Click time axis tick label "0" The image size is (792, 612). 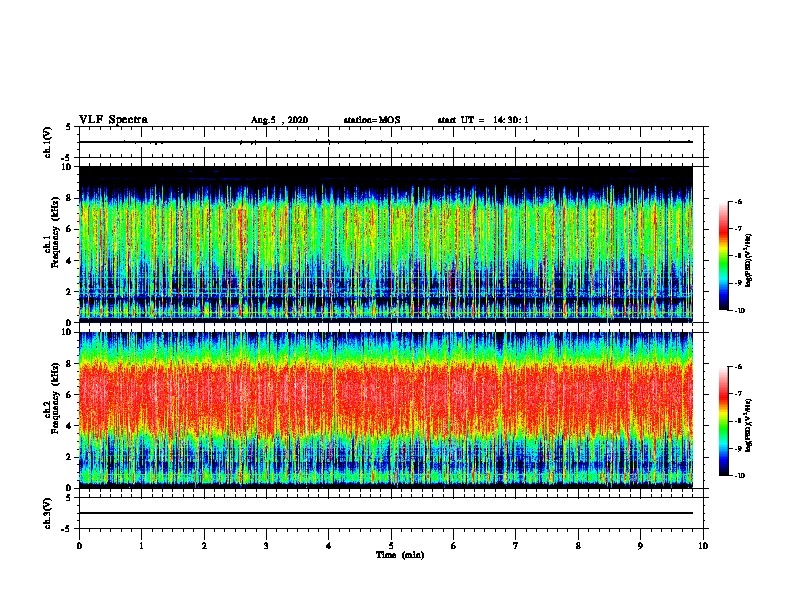tap(79, 546)
